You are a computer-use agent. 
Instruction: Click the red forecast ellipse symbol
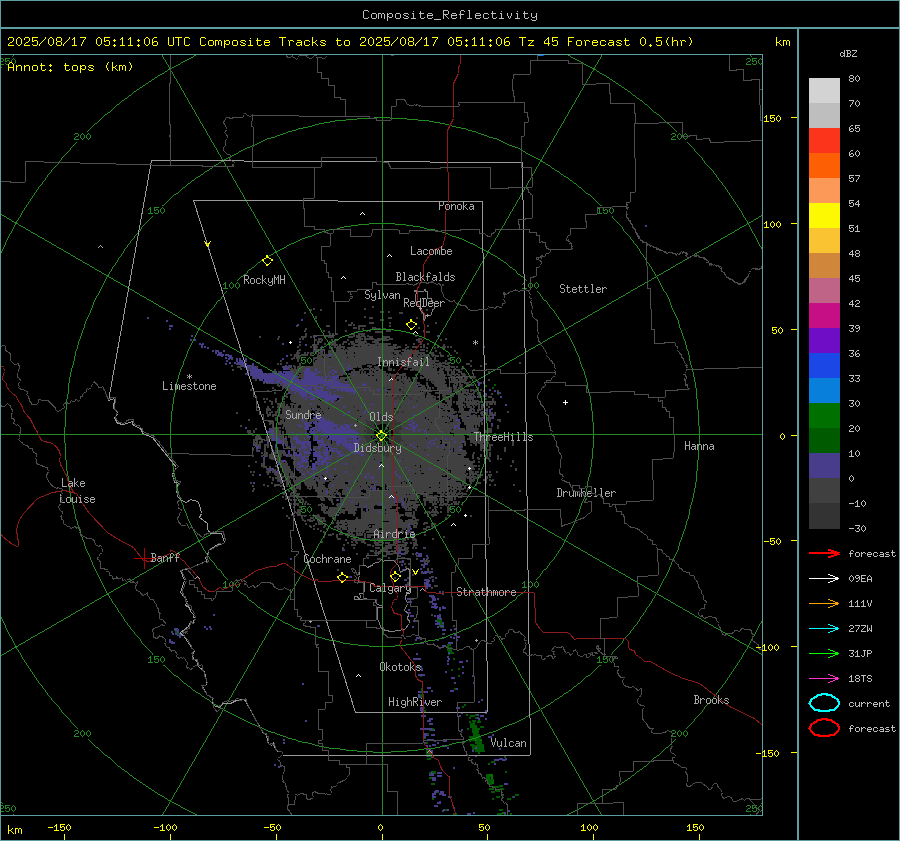(824, 728)
